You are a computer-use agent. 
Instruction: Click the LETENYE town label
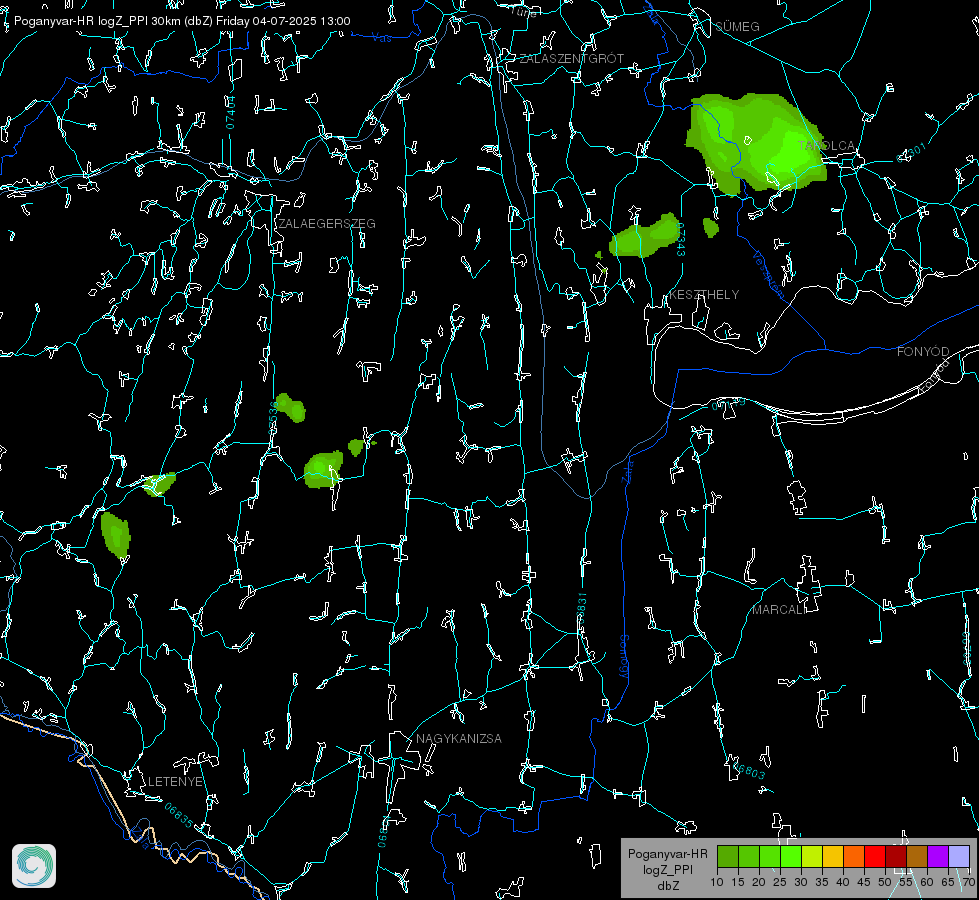pyautogui.click(x=175, y=782)
